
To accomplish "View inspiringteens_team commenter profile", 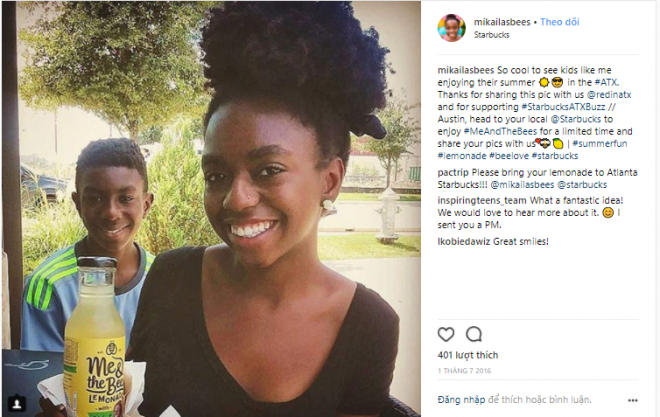I will pos(482,201).
